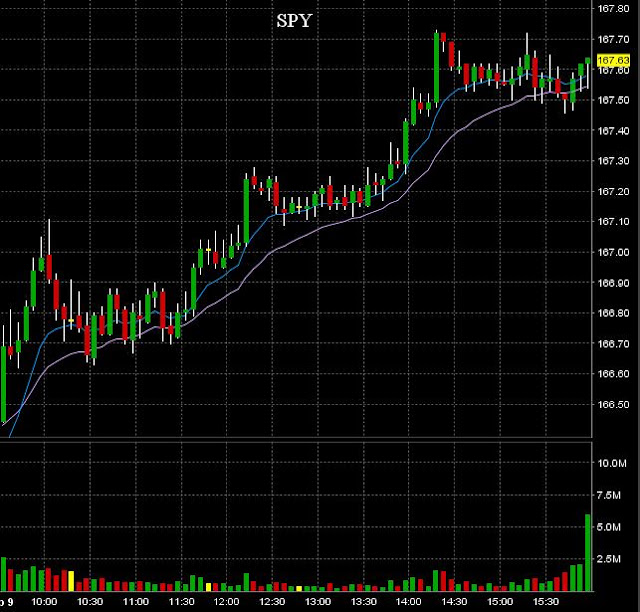The width and height of the screenshot is (640, 612).
Task: Select the 12:00 time axis label
Action: pyautogui.click(x=227, y=602)
